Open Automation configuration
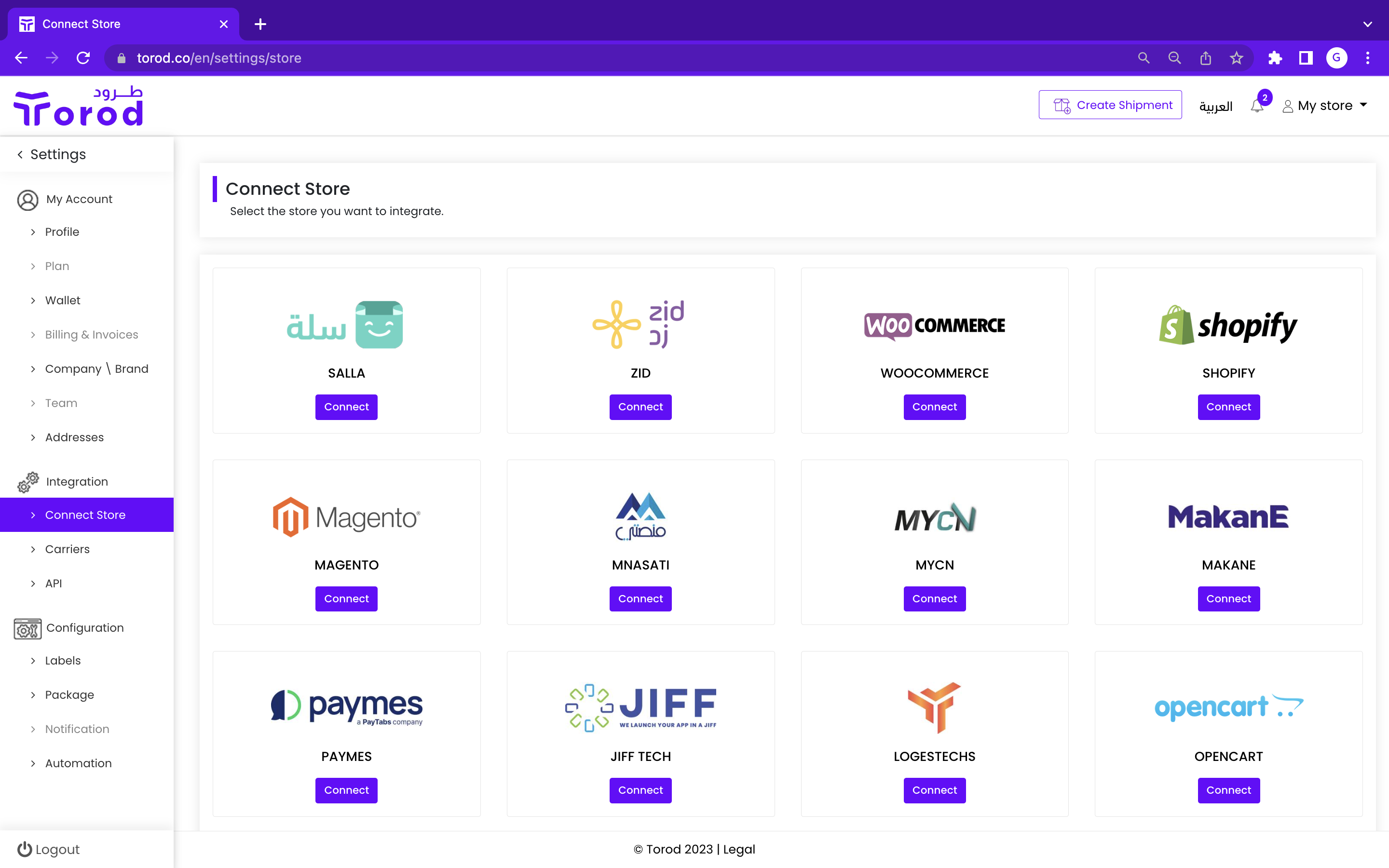 [x=78, y=763]
